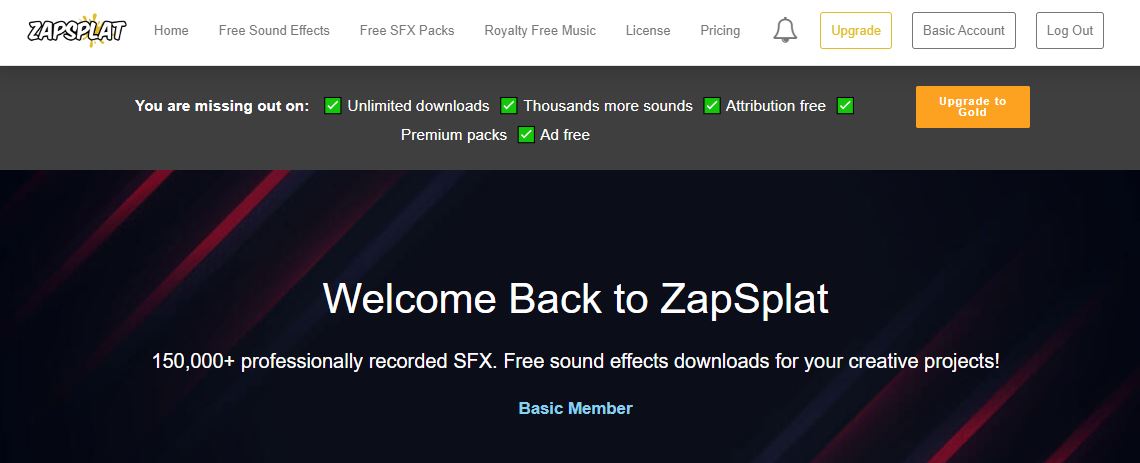Go to the Home menu item
This screenshot has height=463, width=1140.
[171, 31]
